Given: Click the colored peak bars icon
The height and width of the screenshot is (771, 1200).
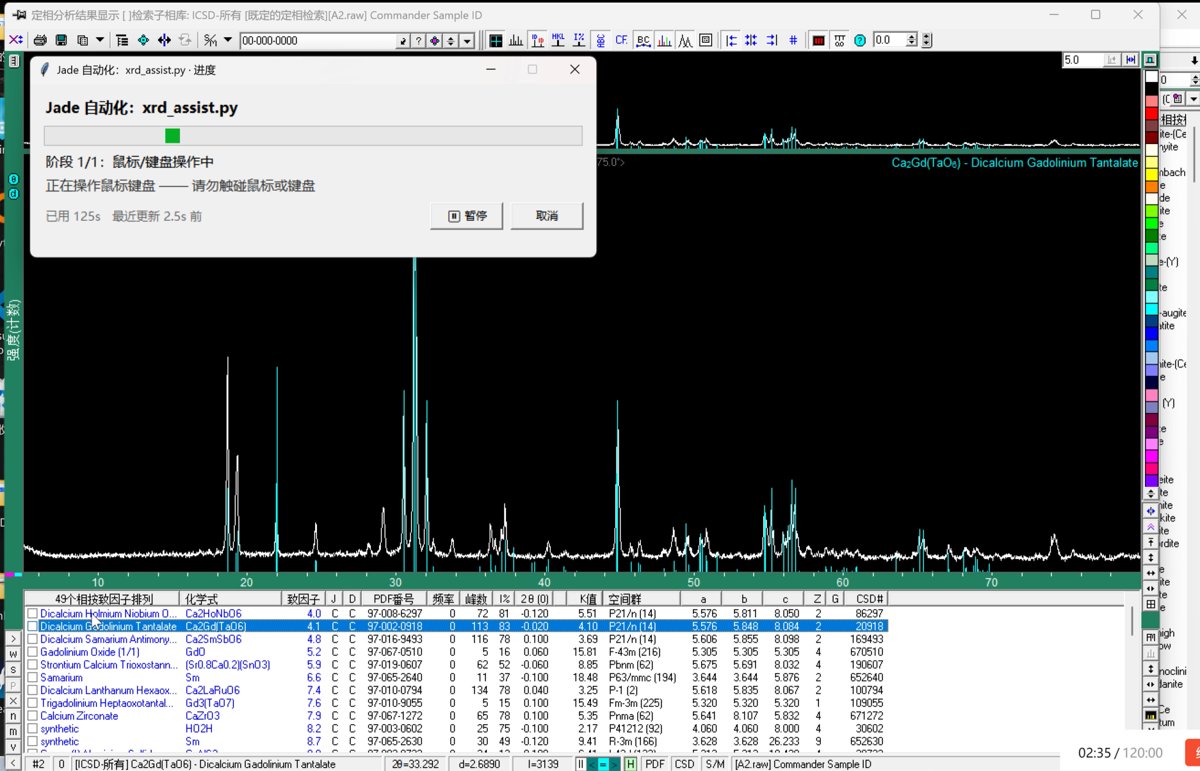Looking at the screenshot, I should coord(664,40).
